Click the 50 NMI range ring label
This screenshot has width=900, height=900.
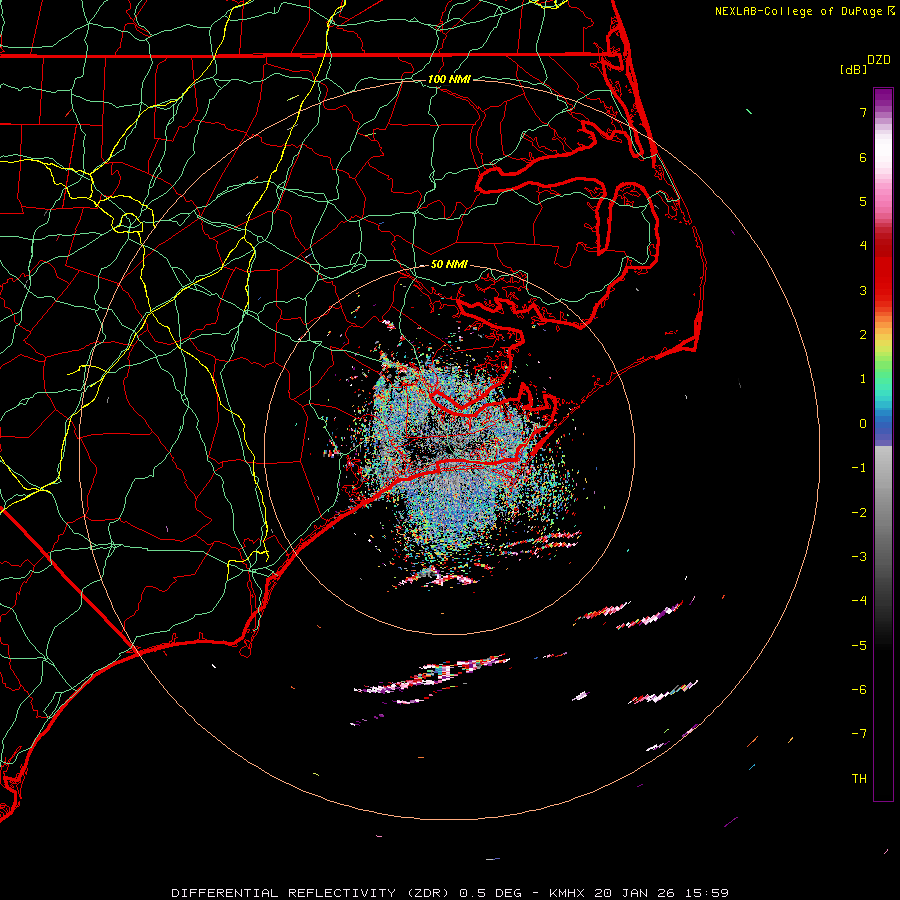coord(449,264)
